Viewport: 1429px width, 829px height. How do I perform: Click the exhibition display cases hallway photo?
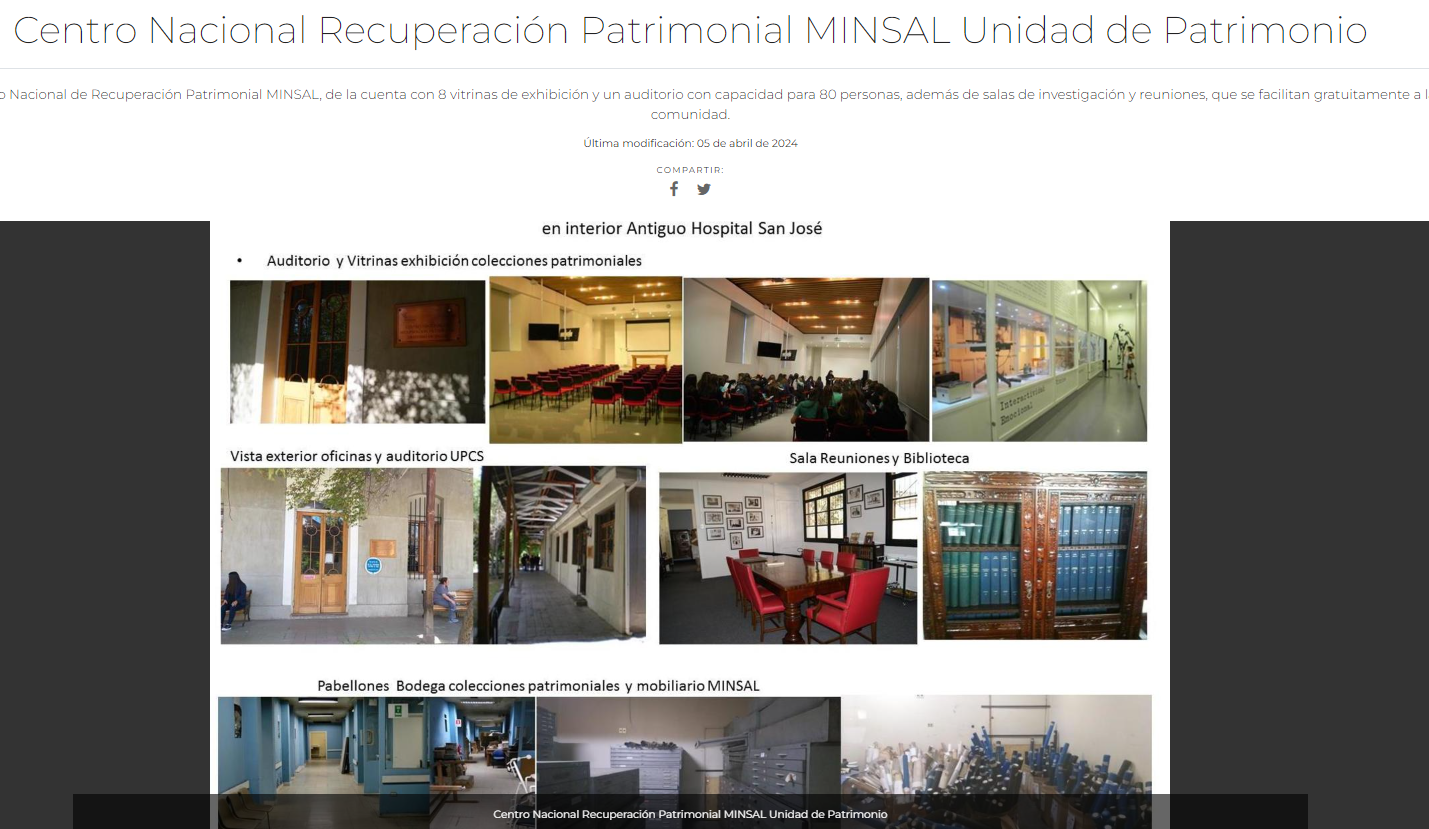(1039, 360)
